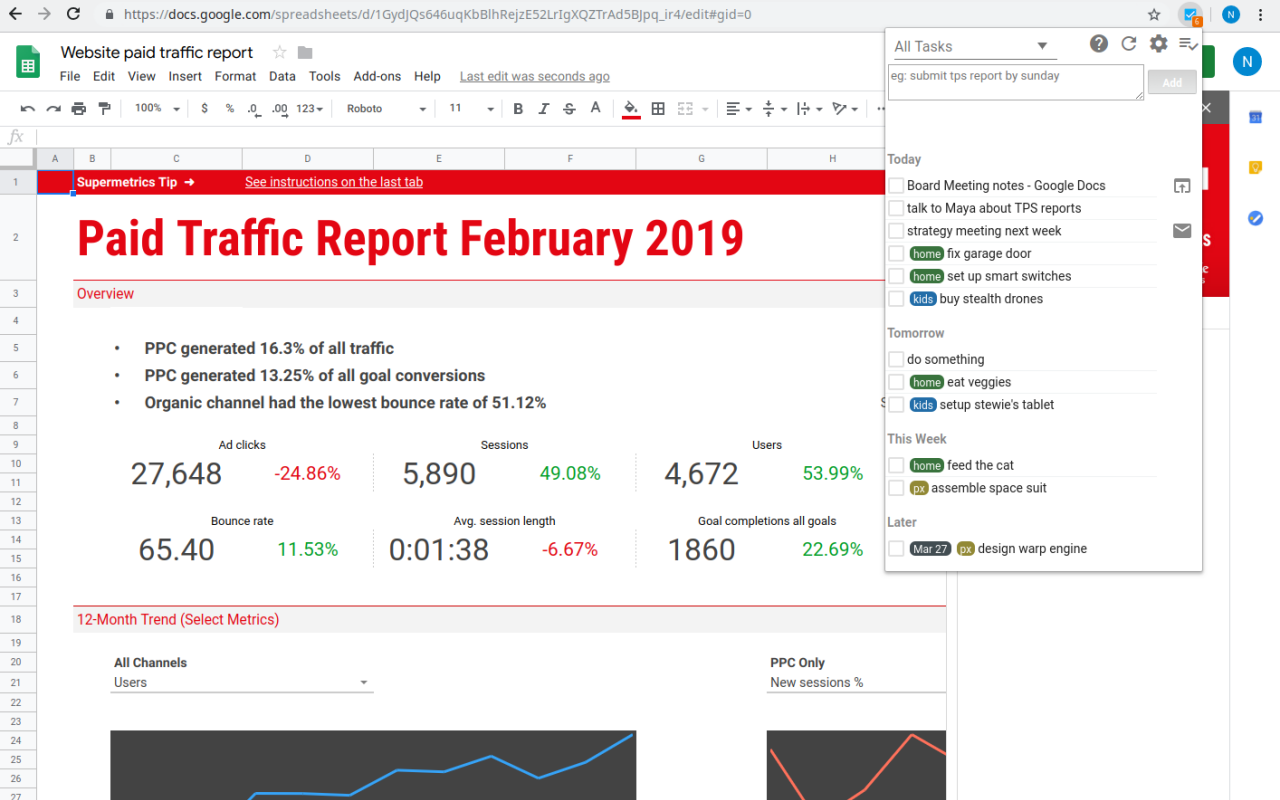Click the help question mark icon
This screenshot has height=800, width=1280.
tap(1098, 43)
